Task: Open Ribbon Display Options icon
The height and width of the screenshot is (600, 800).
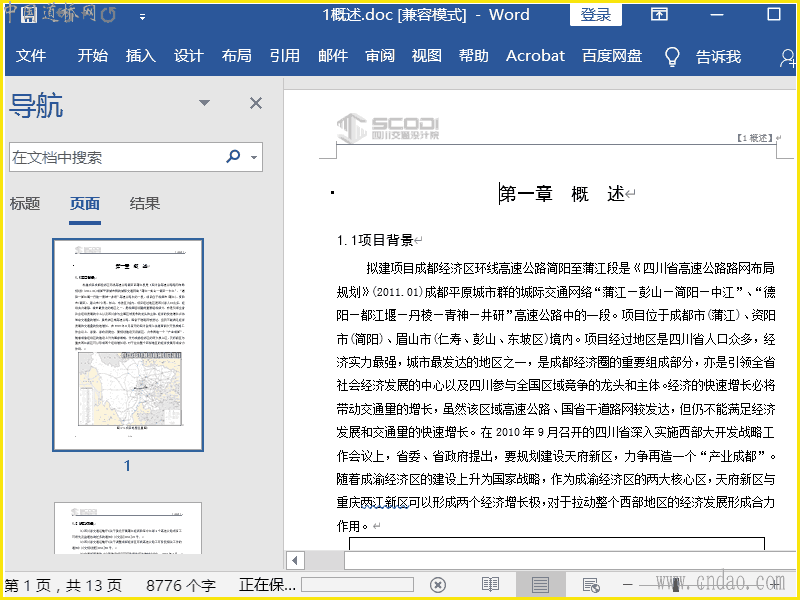Action: (659, 14)
